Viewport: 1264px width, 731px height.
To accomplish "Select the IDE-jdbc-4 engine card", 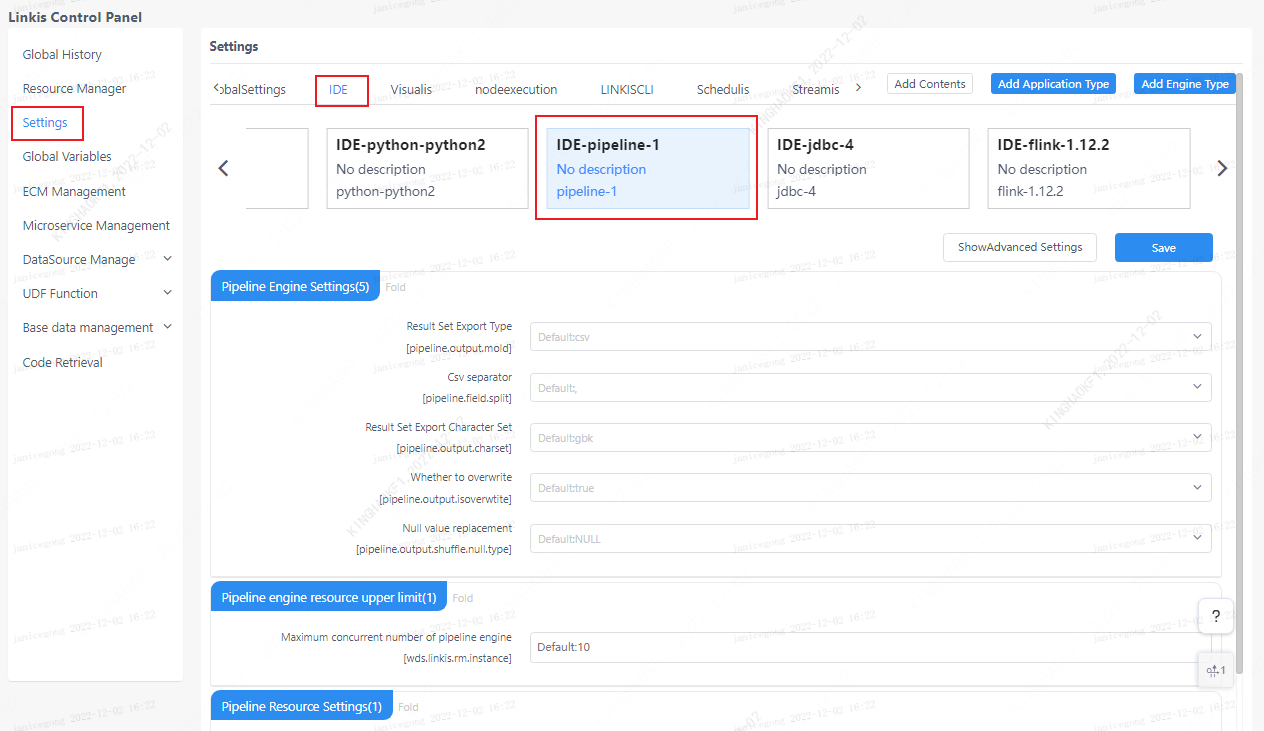I will [867, 168].
